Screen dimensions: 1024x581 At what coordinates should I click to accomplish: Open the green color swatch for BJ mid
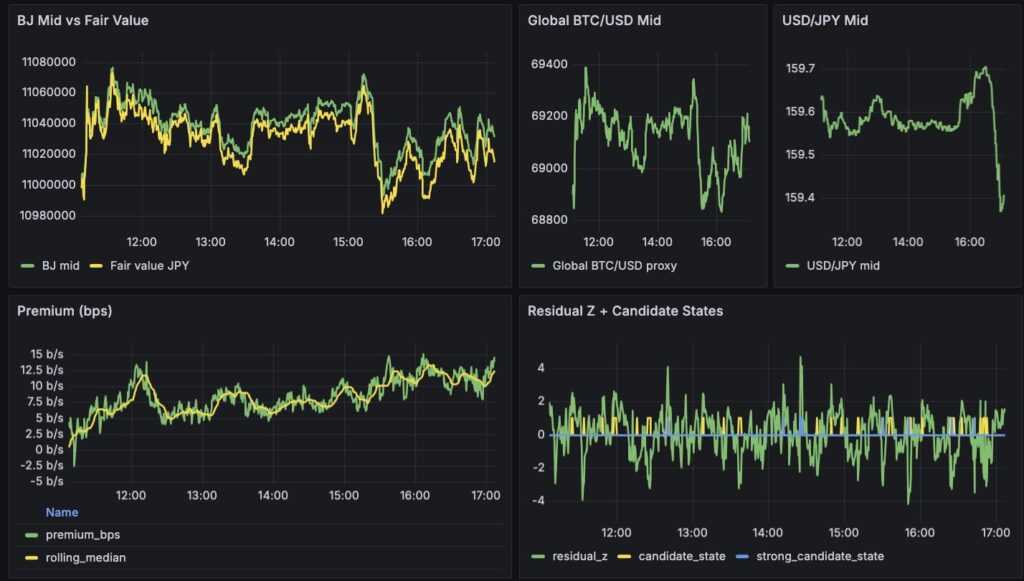pos(27,266)
